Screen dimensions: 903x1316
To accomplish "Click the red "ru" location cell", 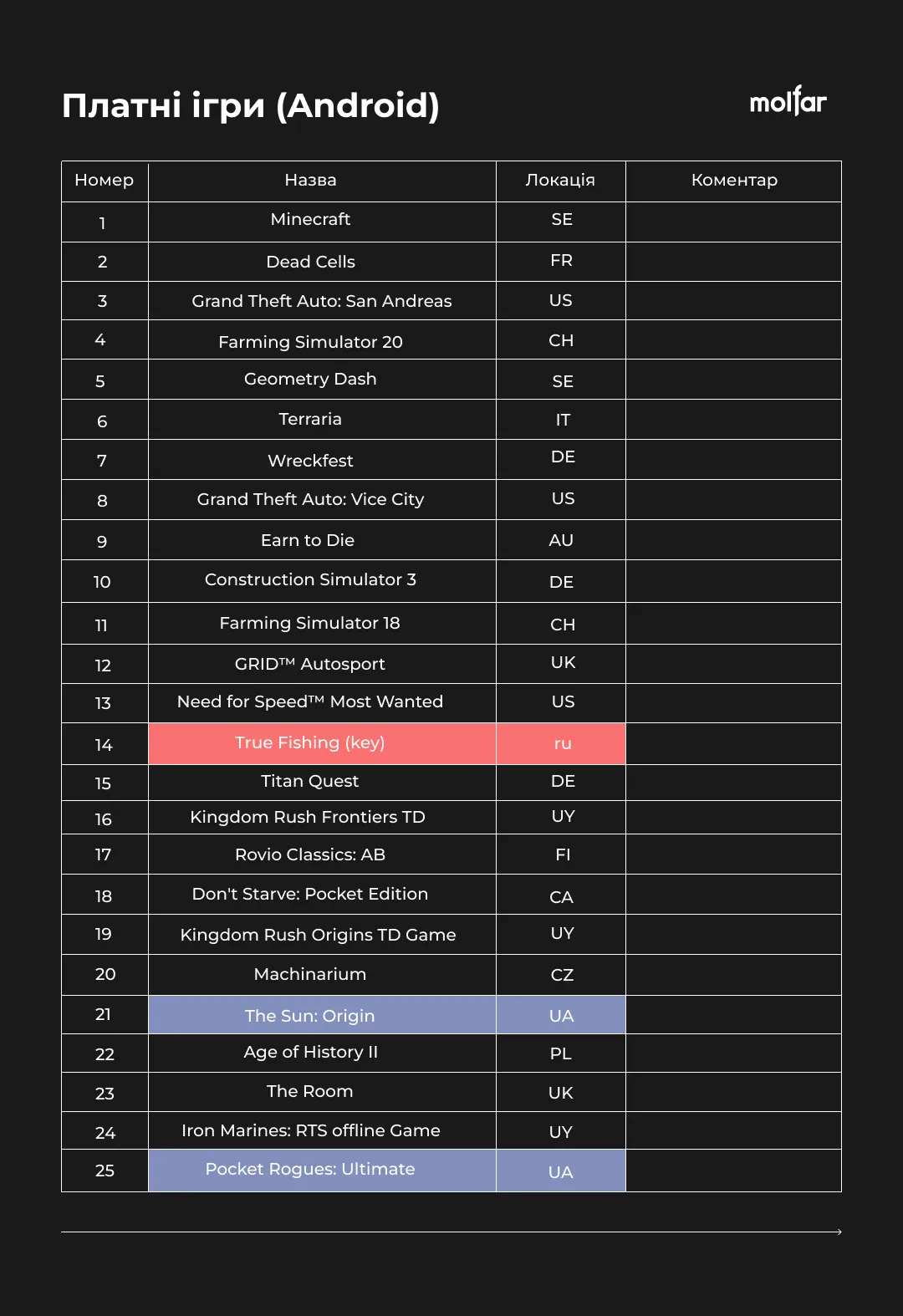I will tap(562, 743).
